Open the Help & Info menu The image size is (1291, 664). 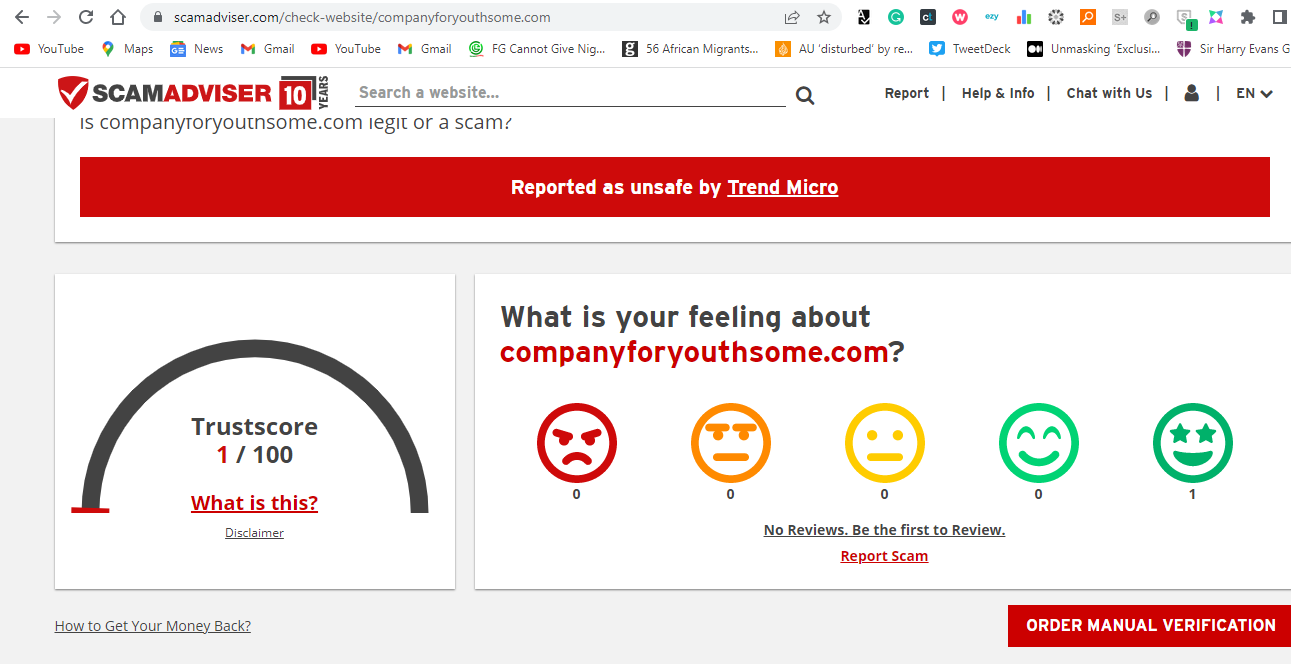click(x=998, y=93)
